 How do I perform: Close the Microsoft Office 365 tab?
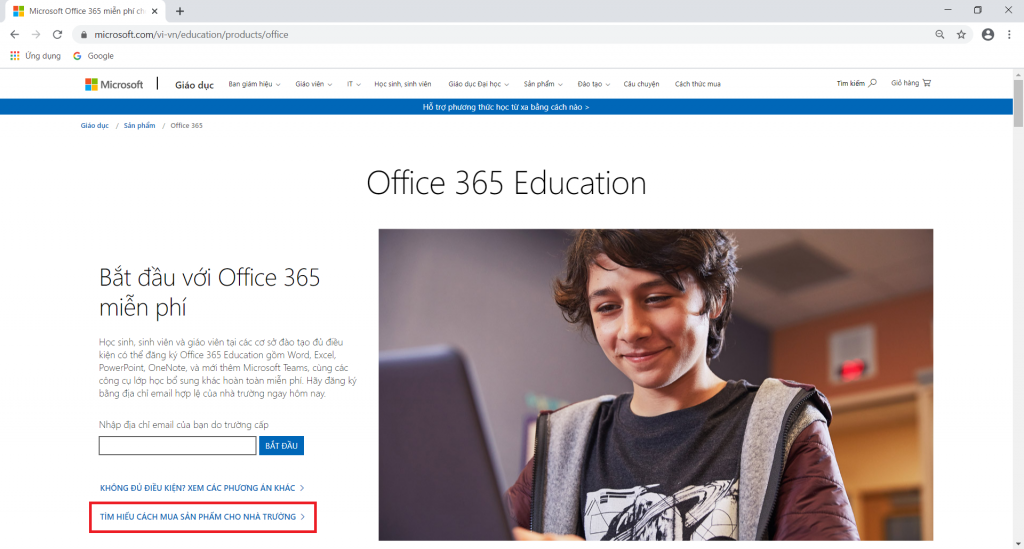155,11
